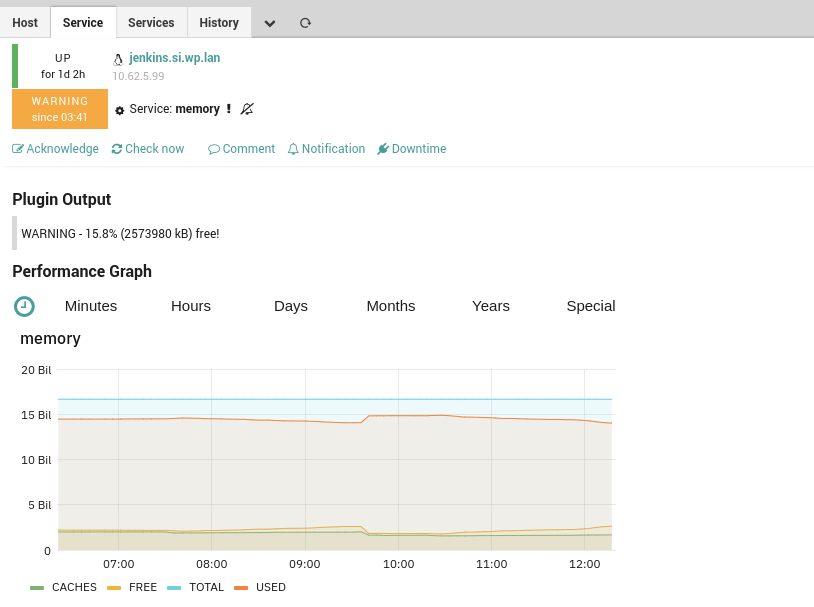Trigger Check now for the service

coord(148,149)
